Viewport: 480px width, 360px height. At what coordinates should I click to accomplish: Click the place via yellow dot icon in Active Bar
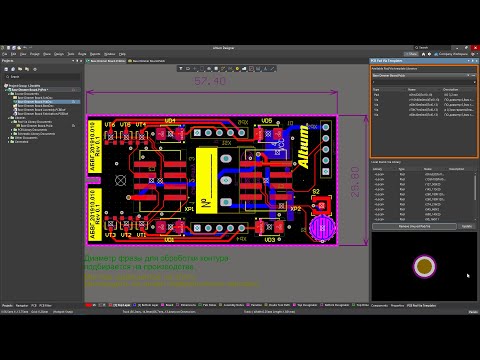tap(237, 69)
